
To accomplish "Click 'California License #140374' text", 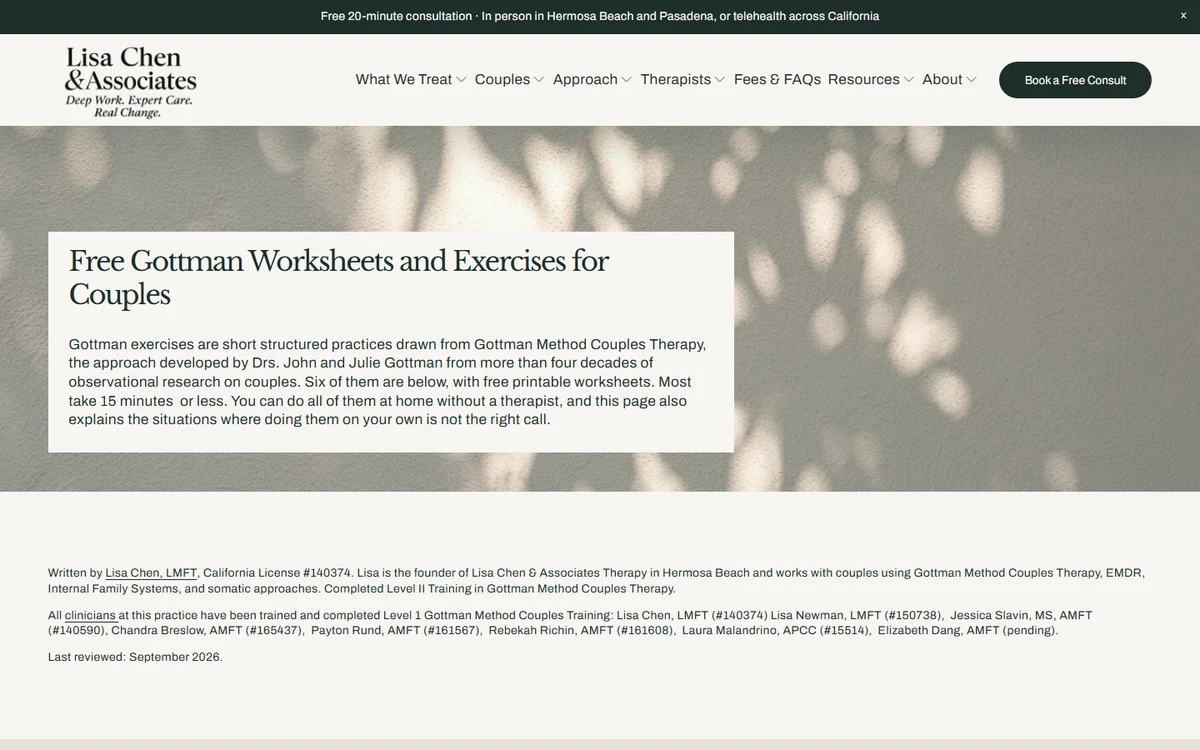I will [277, 573].
